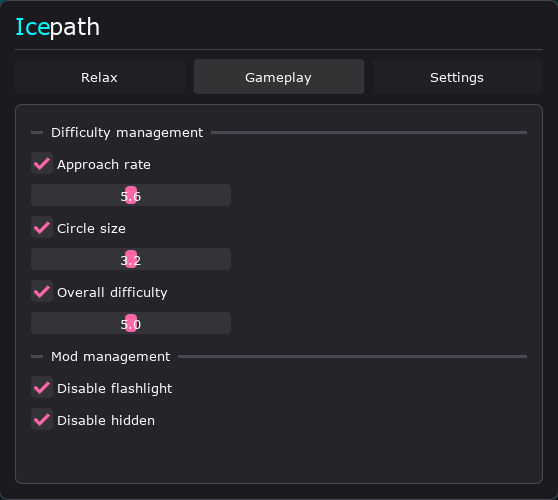Click the Mod management section header

111,357
